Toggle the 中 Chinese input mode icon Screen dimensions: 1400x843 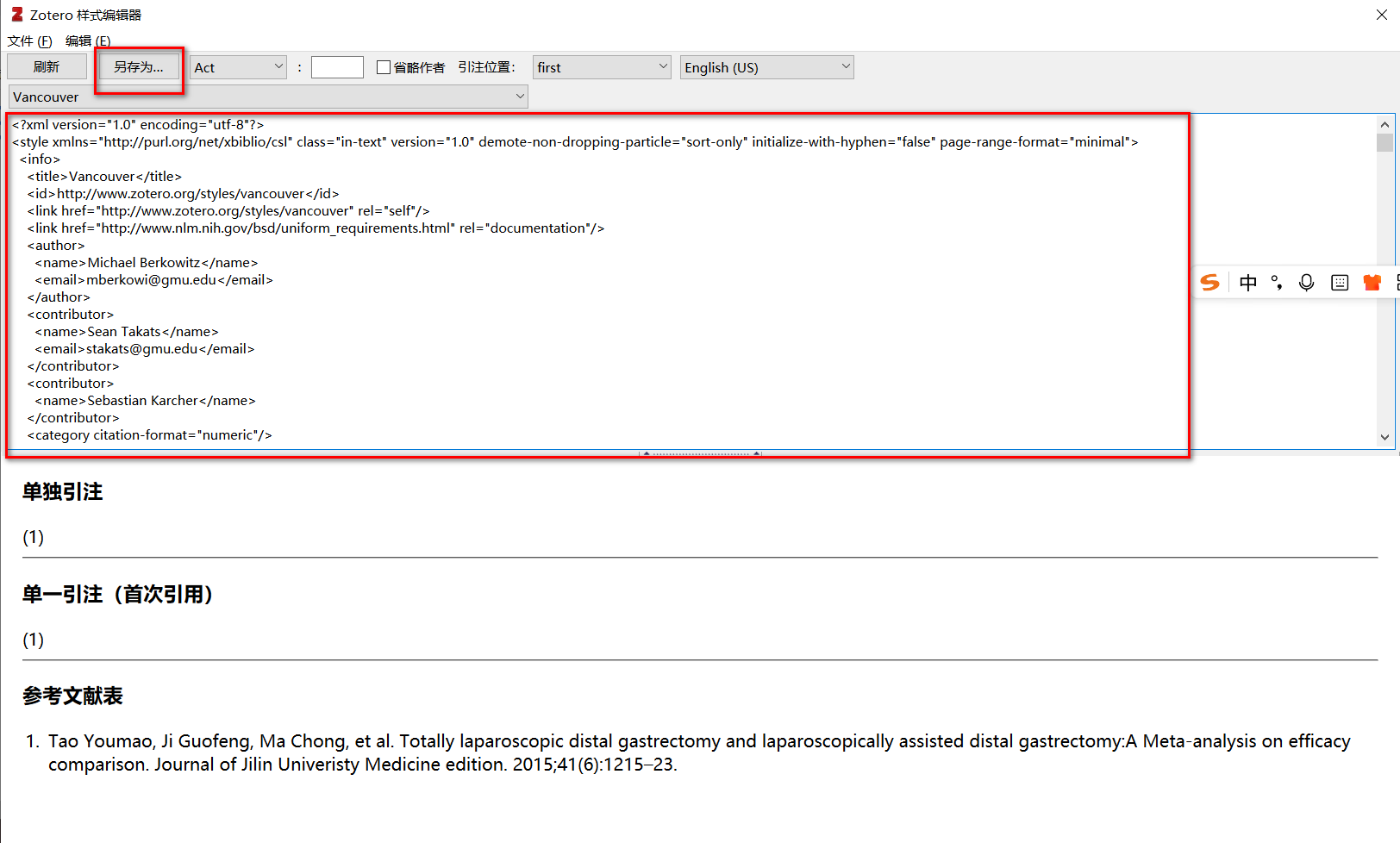[1247, 283]
